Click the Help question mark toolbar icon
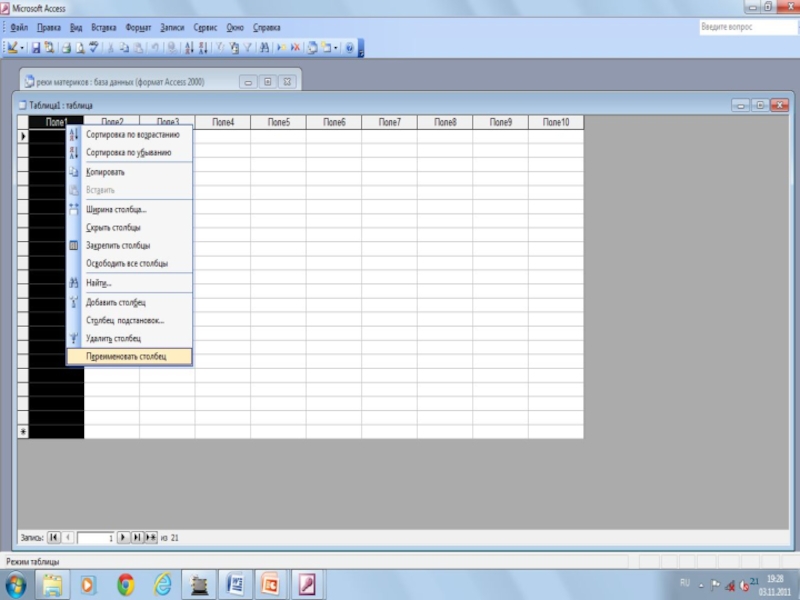The height and width of the screenshot is (600, 800). coord(349,47)
